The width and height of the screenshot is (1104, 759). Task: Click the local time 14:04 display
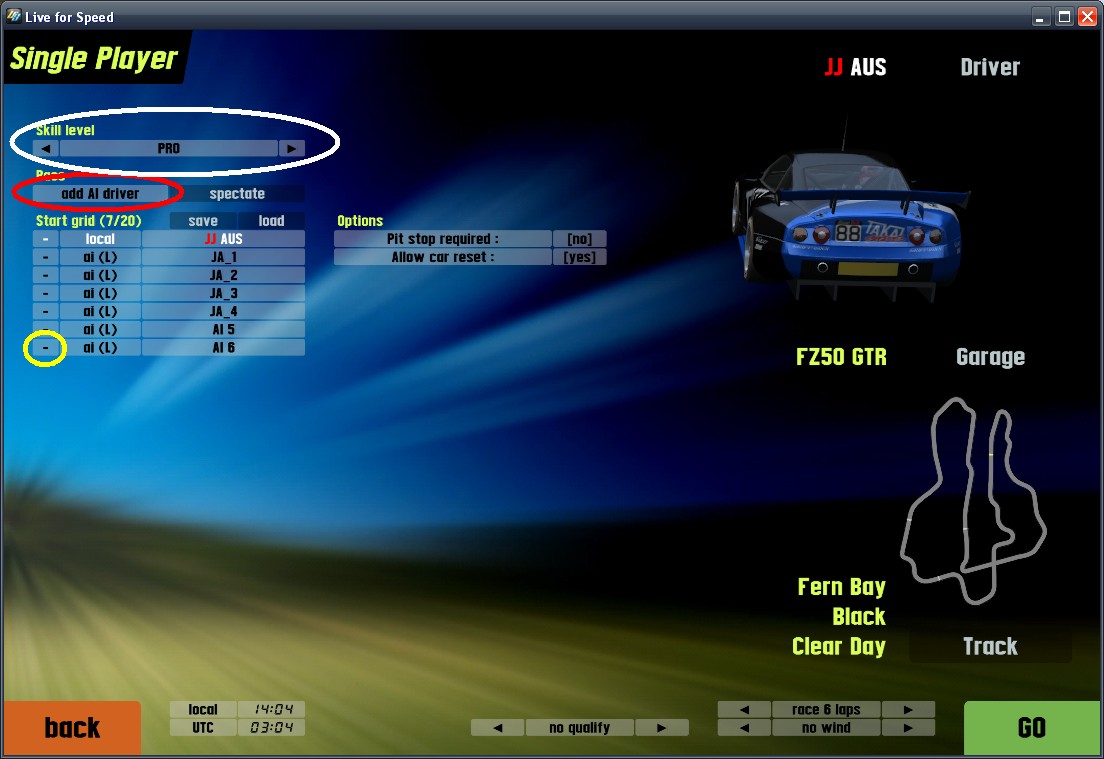tap(272, 710)
